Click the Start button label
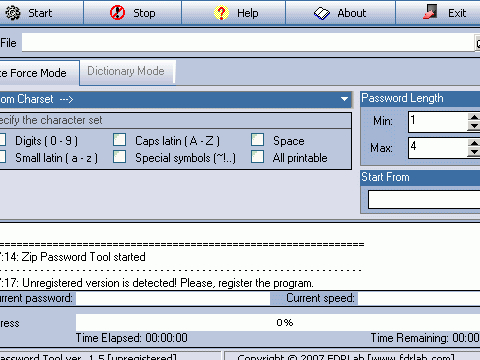This screenshot has width=480, height=360. pyautogui.click(x=40, y=13)
